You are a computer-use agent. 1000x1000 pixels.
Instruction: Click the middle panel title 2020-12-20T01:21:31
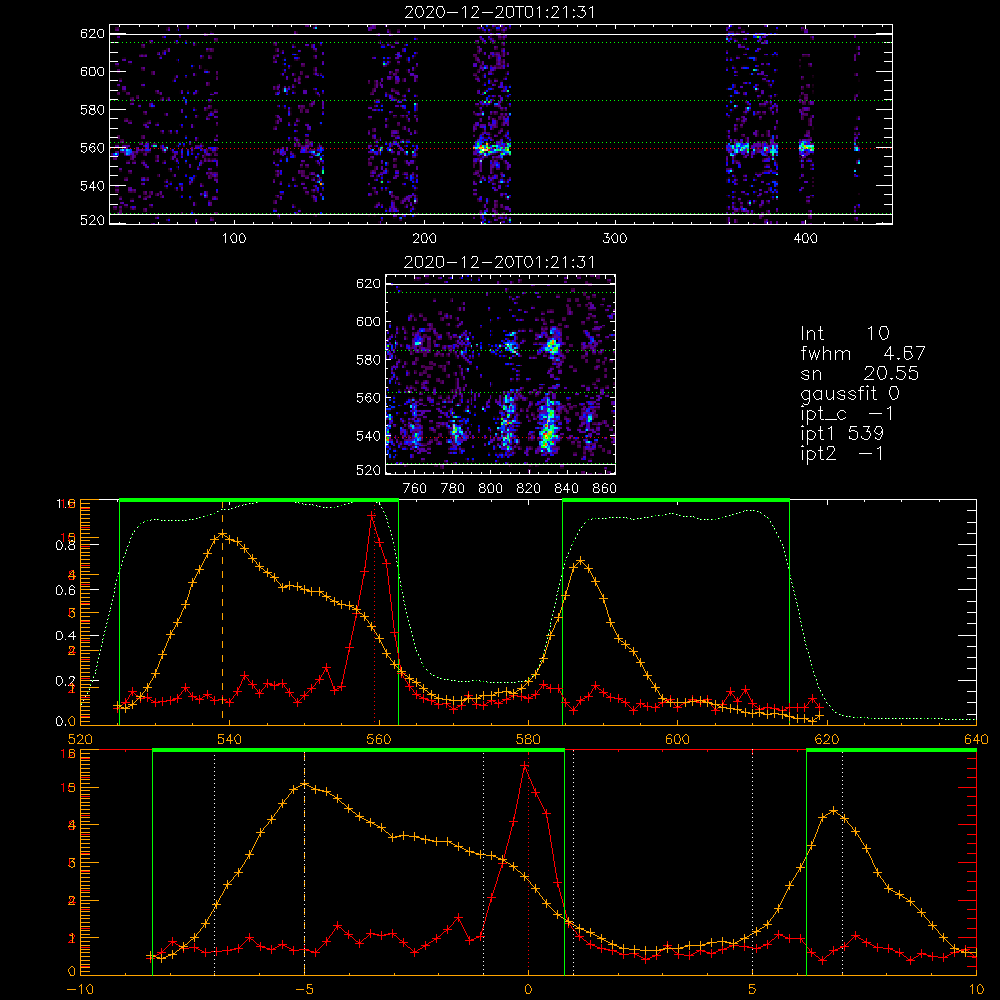[499, 262]
